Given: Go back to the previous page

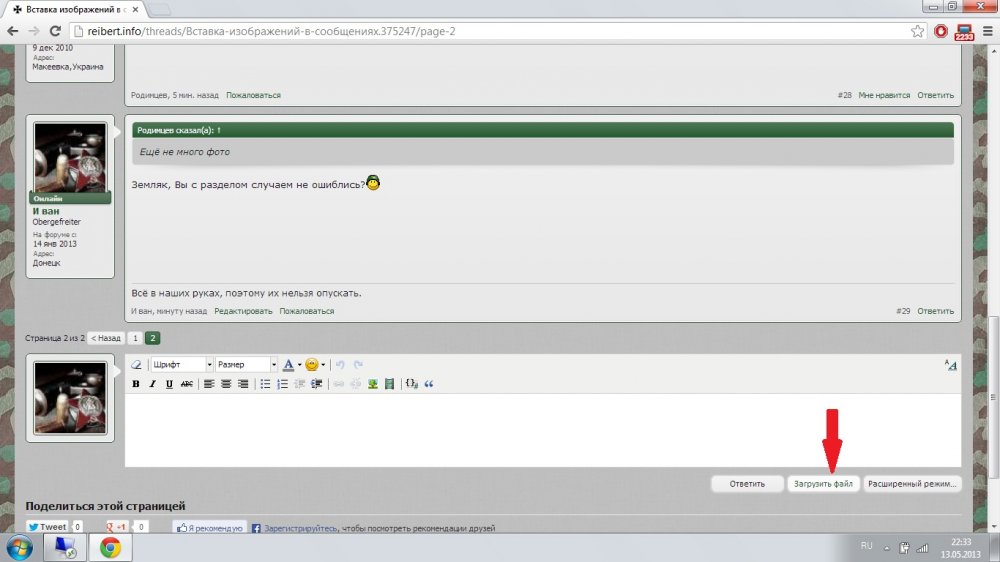Looking at the screenshot, I should pyautogui.click(x=12, y=31).
